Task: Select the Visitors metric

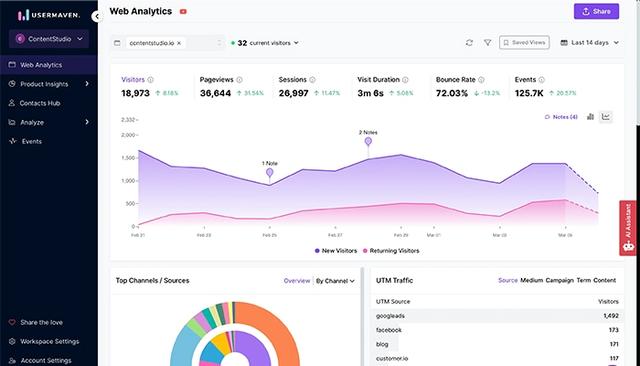Action: (149, 87)
